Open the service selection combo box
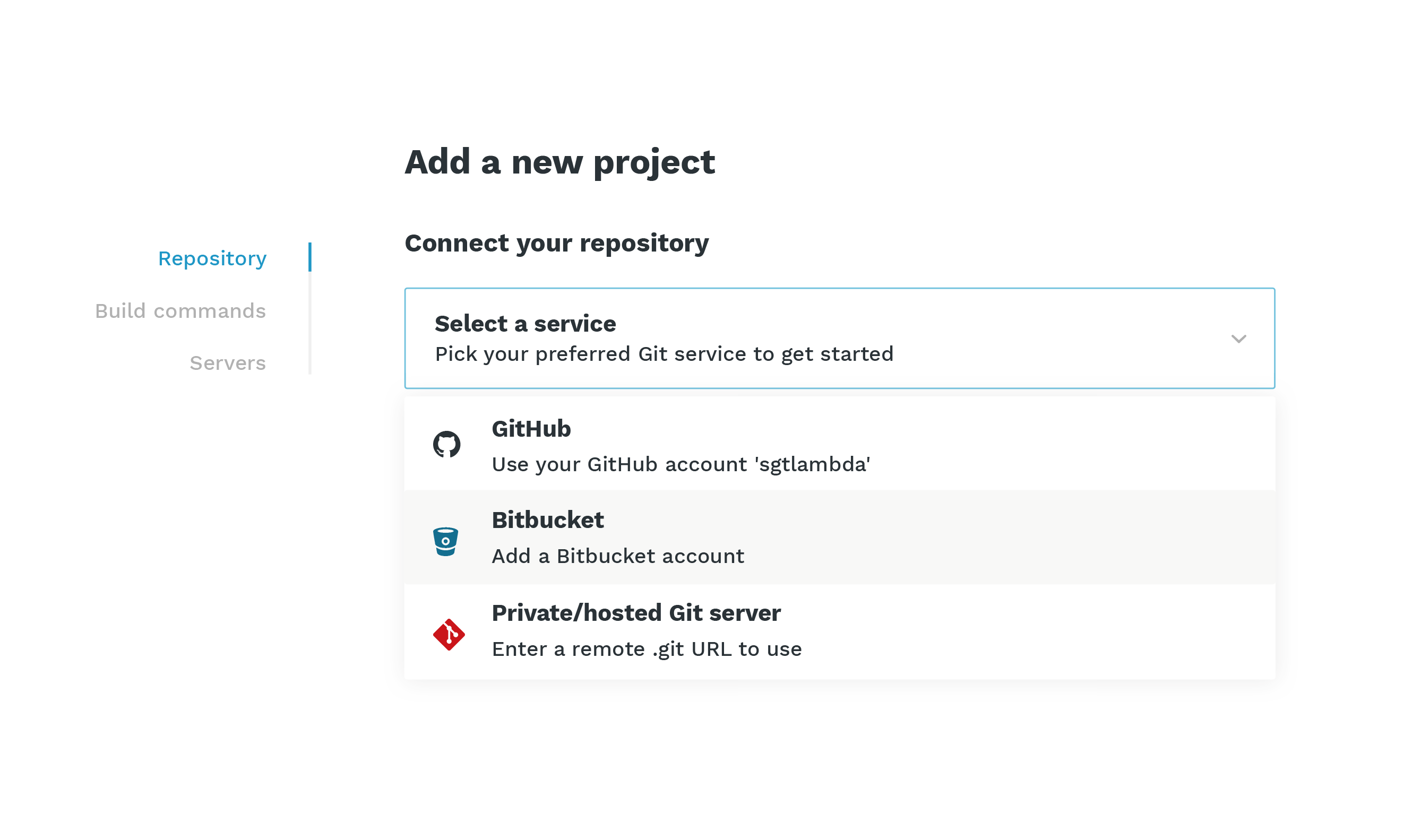This screenshot has height=840, width=1404. [x=840, y=339]
